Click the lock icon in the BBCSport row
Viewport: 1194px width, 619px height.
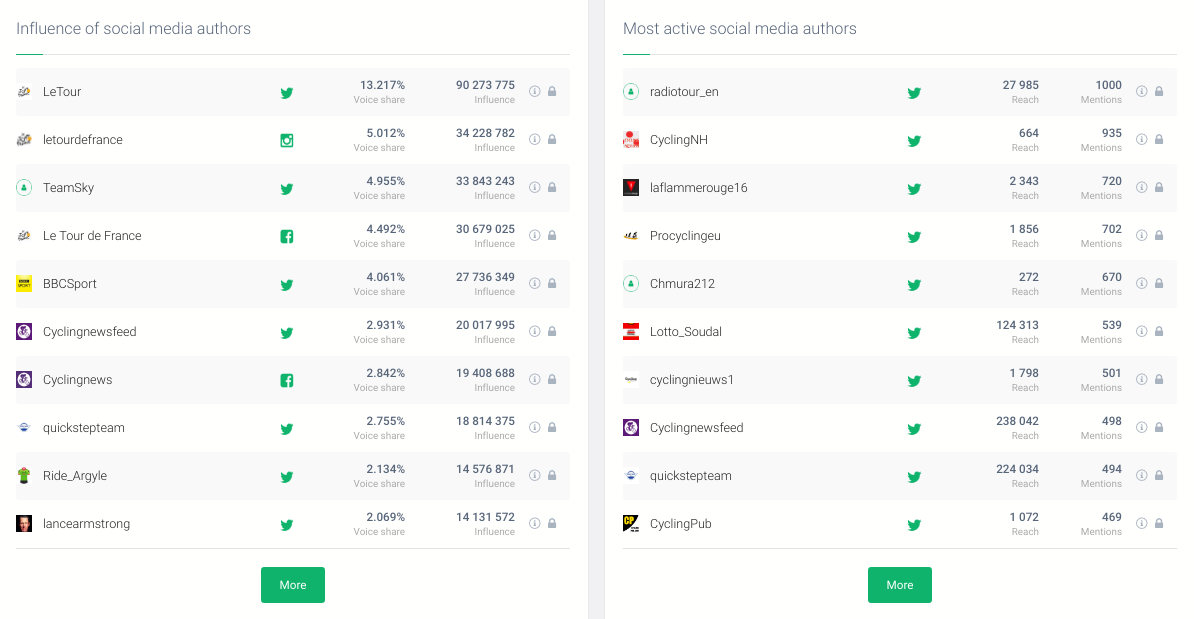coord(552,284)
